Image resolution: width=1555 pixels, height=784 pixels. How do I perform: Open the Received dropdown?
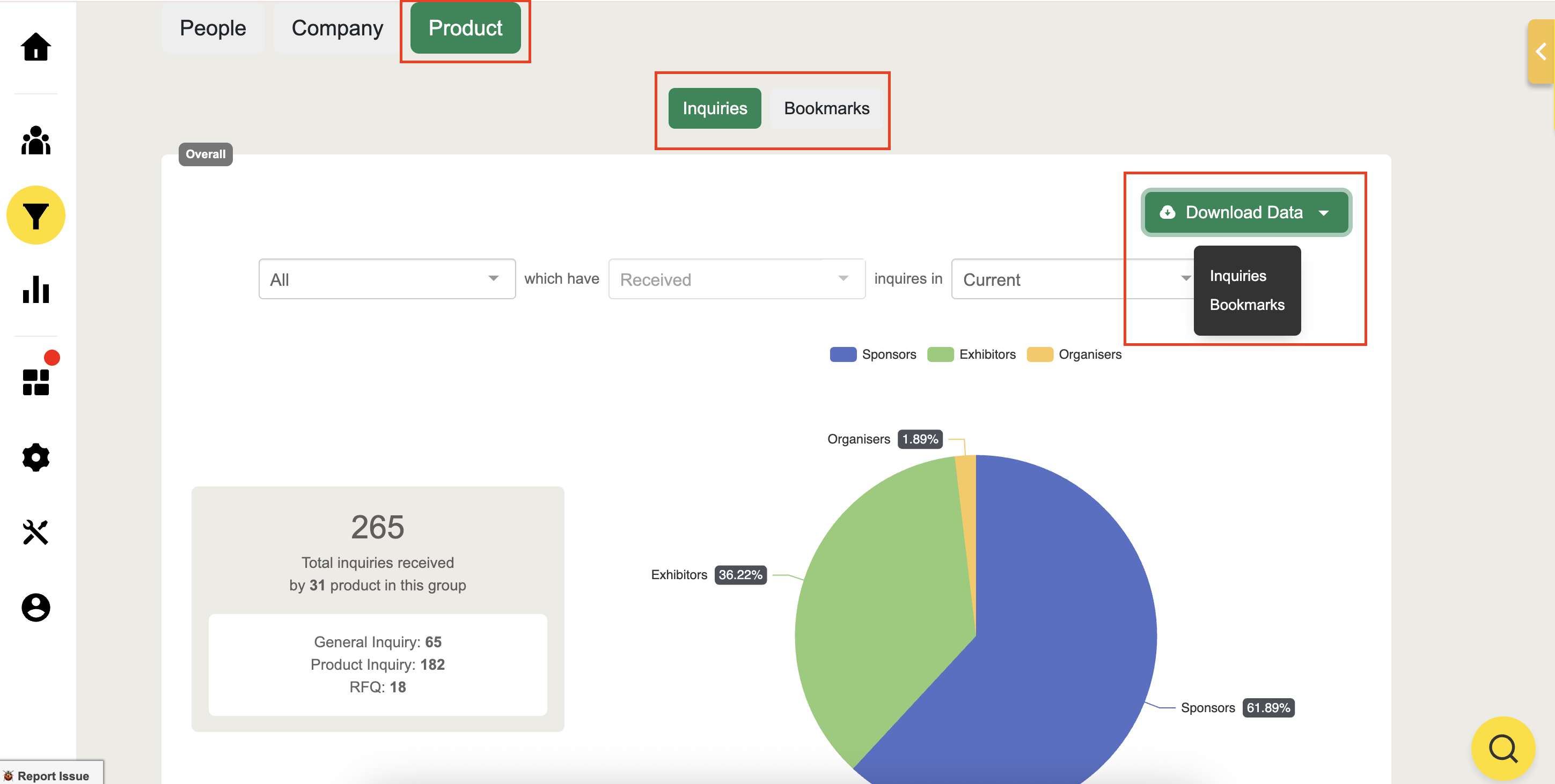[x=736, y=279]
